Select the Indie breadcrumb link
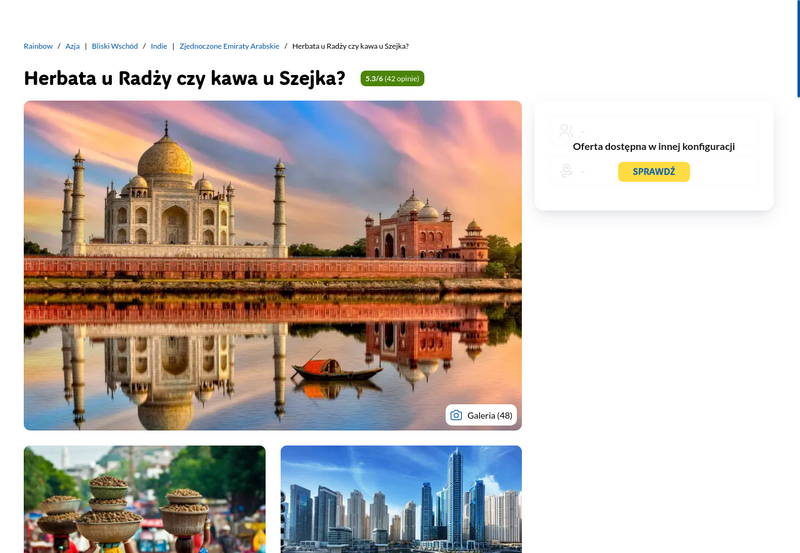 (159, 46)
